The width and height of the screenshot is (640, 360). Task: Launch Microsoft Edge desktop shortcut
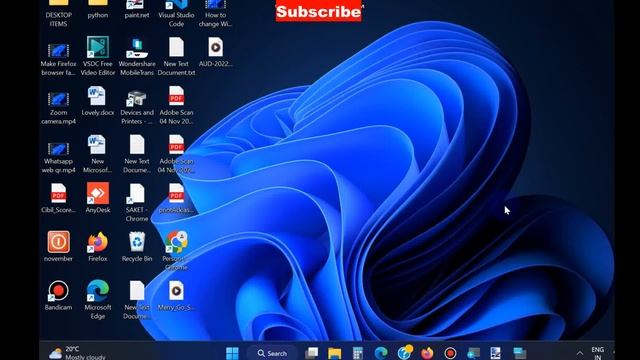click(98, 299)
